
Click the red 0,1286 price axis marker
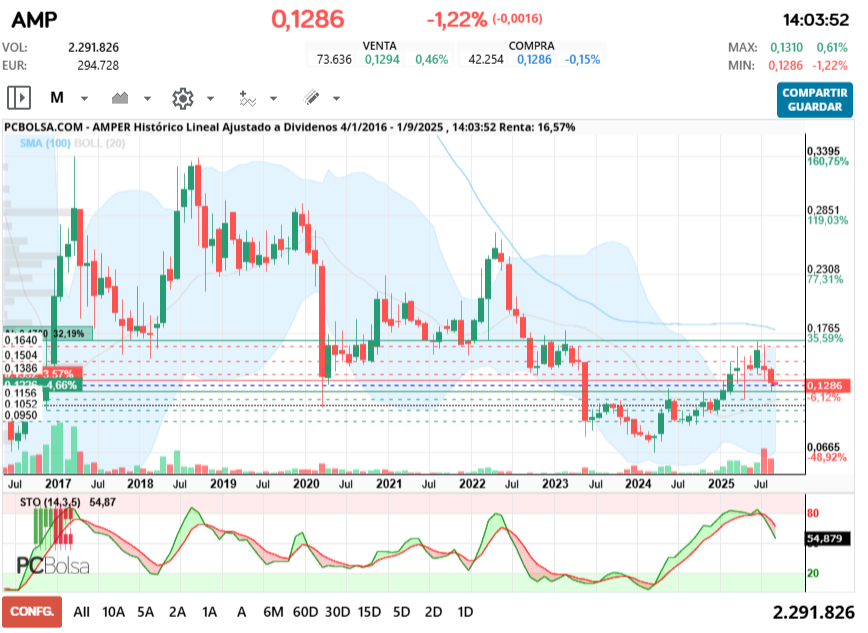828,385
